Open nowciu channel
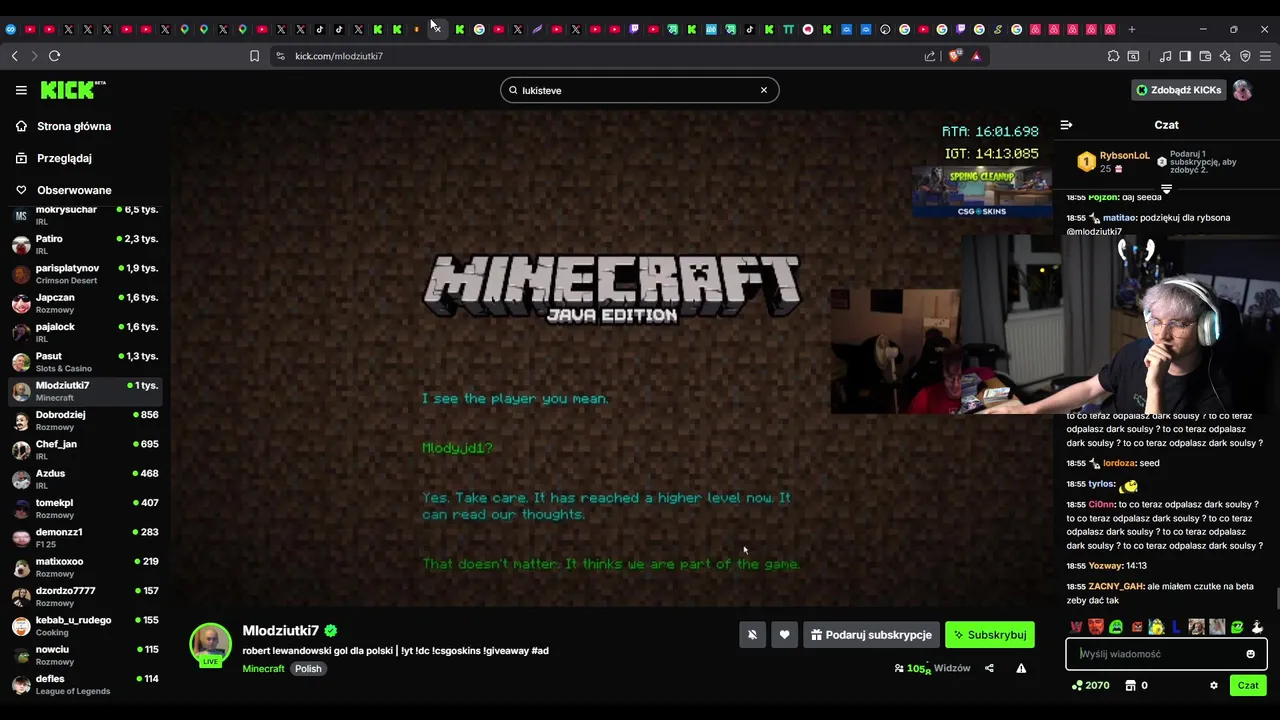1280x720 pixels. [x=85, y=655]
